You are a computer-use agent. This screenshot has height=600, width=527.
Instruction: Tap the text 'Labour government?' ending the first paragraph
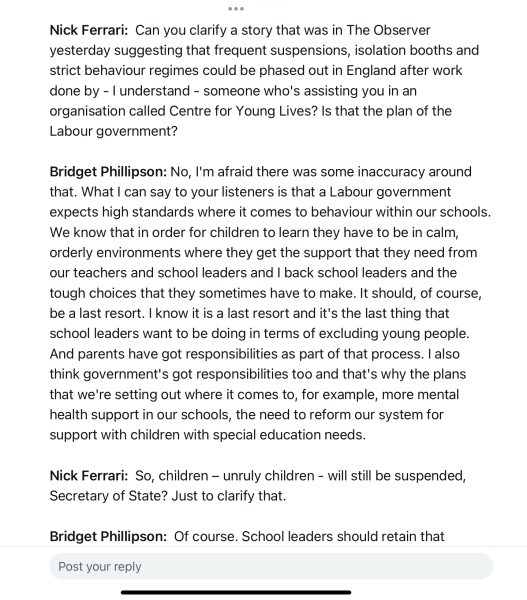point(114,131)
